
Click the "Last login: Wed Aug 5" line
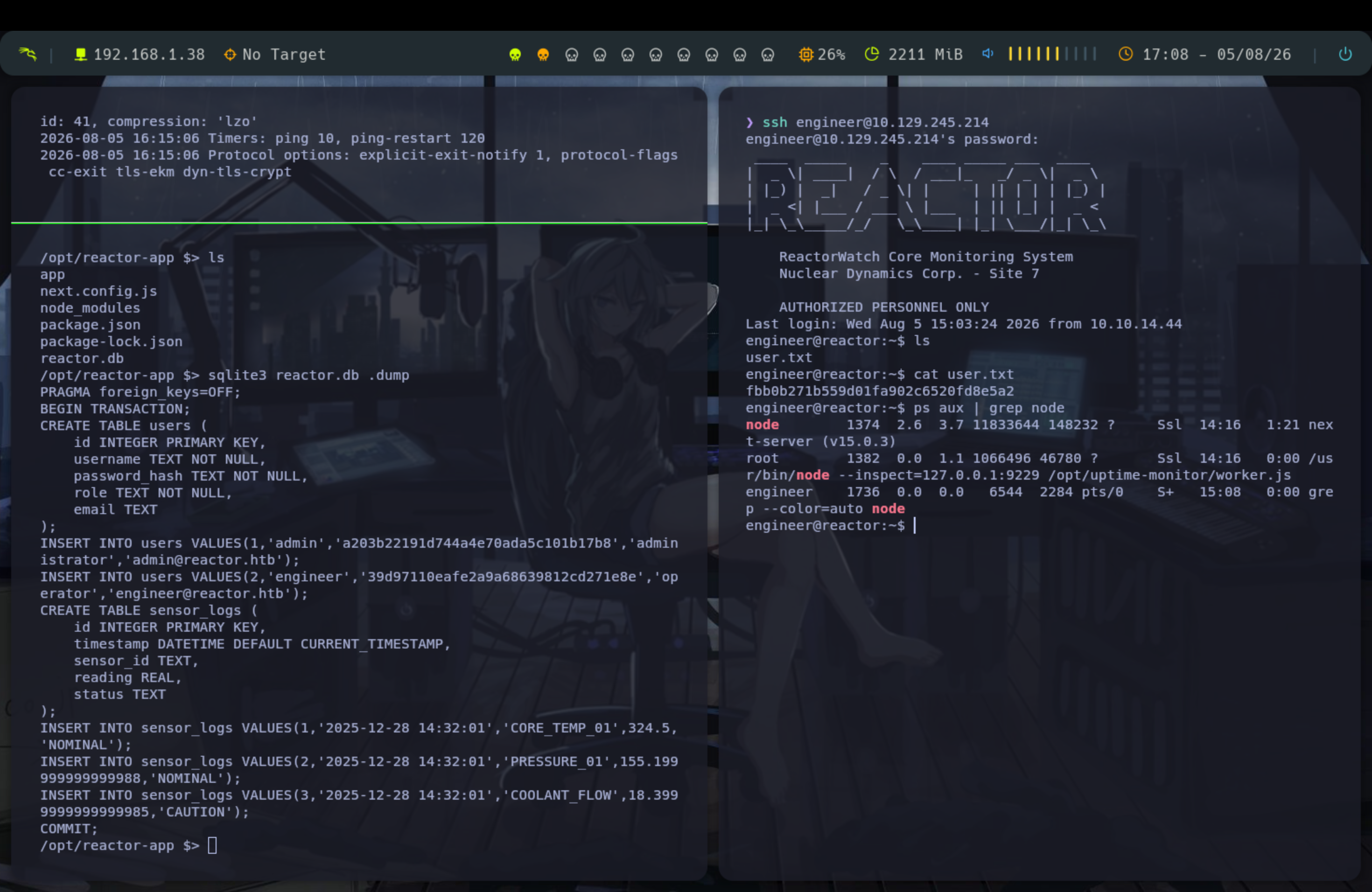tap(964, 324)
